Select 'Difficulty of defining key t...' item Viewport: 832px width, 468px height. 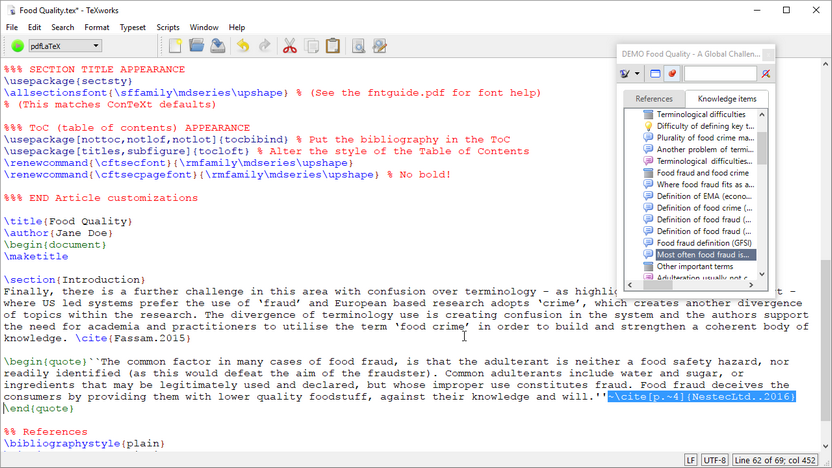[x=705, y=126]
